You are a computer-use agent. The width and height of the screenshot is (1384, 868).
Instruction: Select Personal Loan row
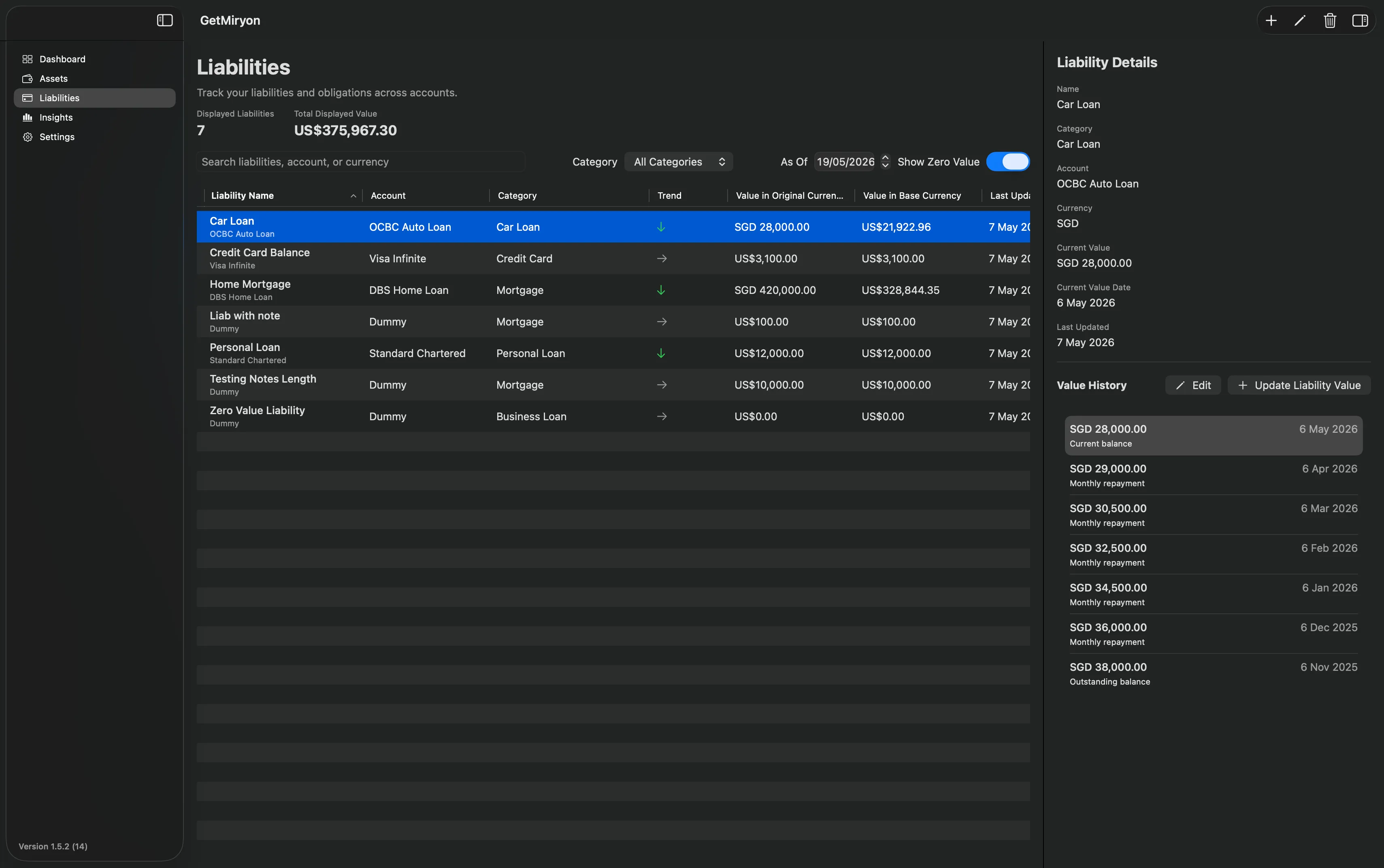(x=613, y=353)
